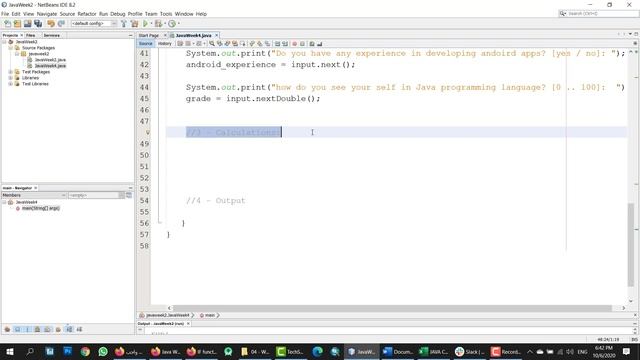The height and width of the screenshot is (360, 640).
Task: Click line number 50 in gutter
Action: click(144, 156)
